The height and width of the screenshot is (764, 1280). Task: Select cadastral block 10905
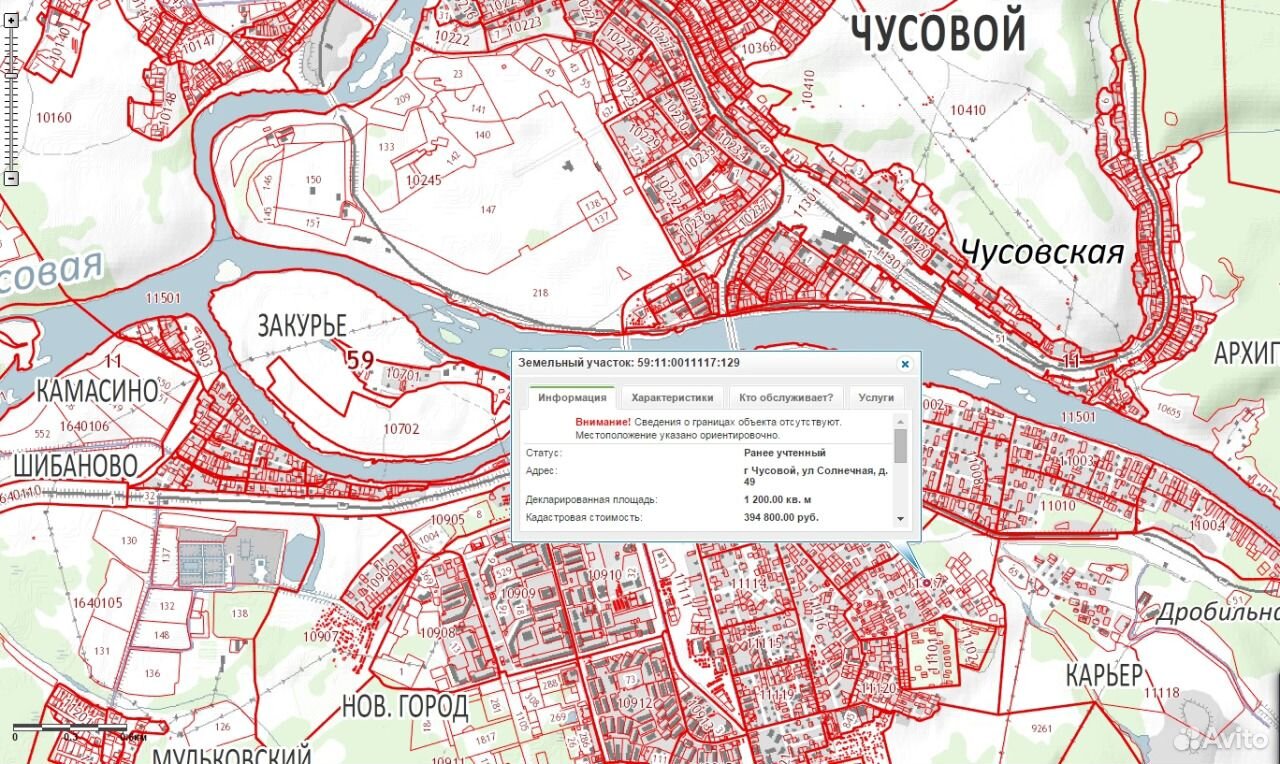click(x=447, y=519)
